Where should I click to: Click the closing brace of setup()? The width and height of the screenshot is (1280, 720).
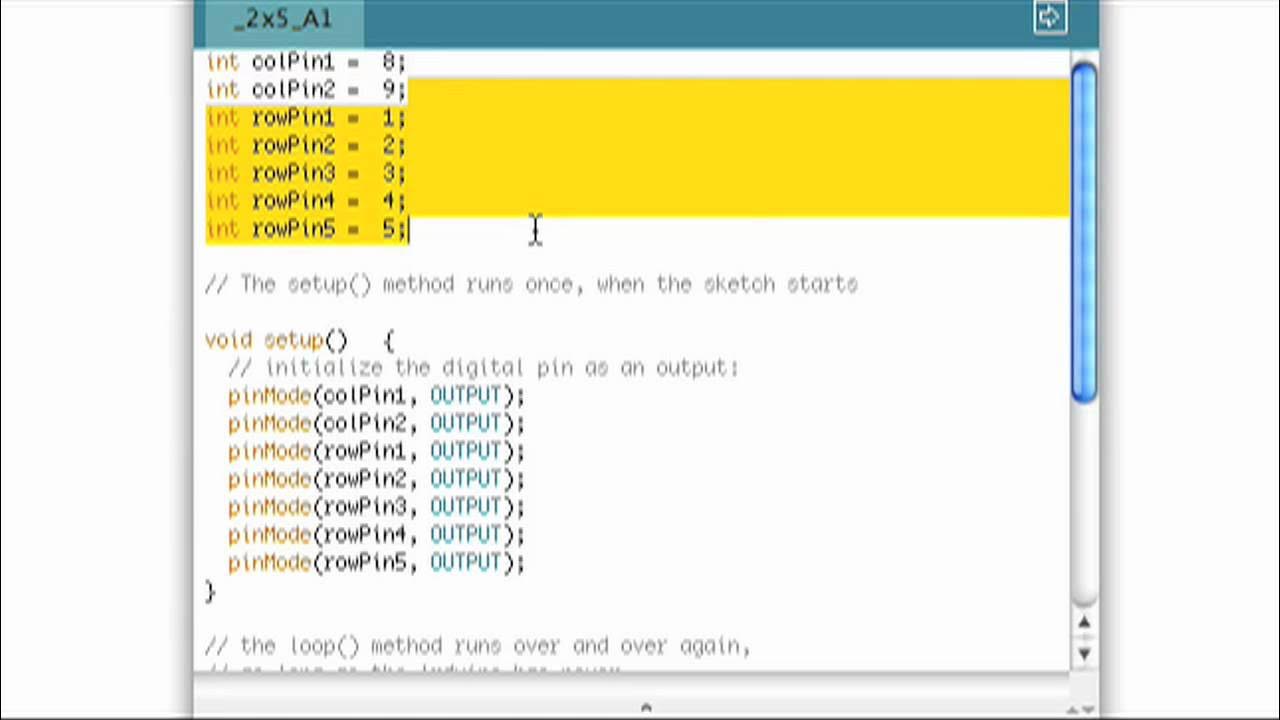[x=210, y=592]
